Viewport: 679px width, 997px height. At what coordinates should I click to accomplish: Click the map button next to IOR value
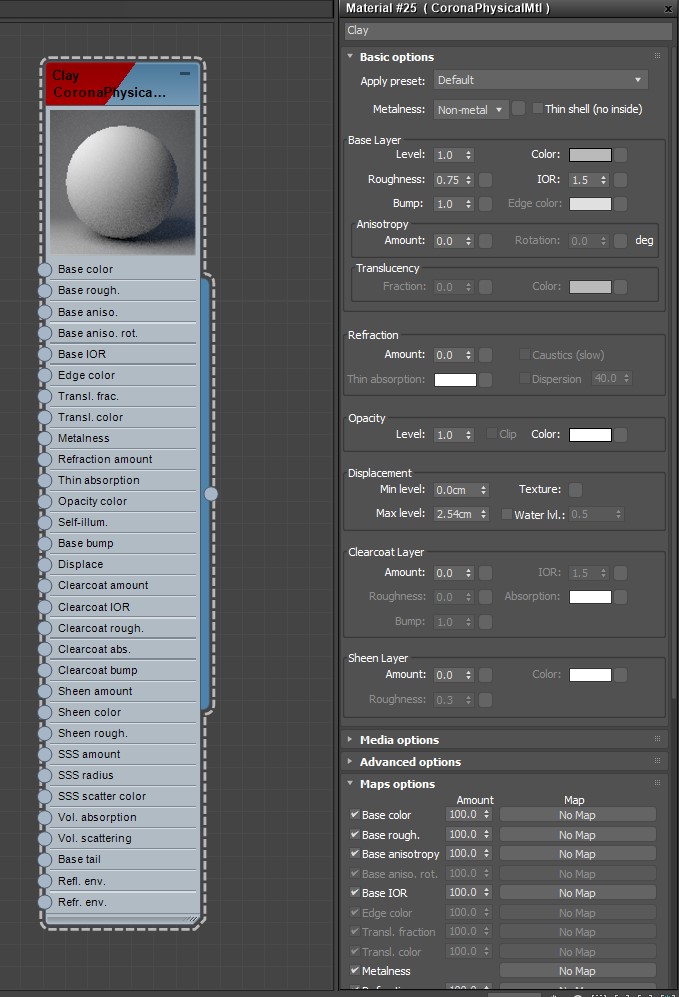coord(621,180)
